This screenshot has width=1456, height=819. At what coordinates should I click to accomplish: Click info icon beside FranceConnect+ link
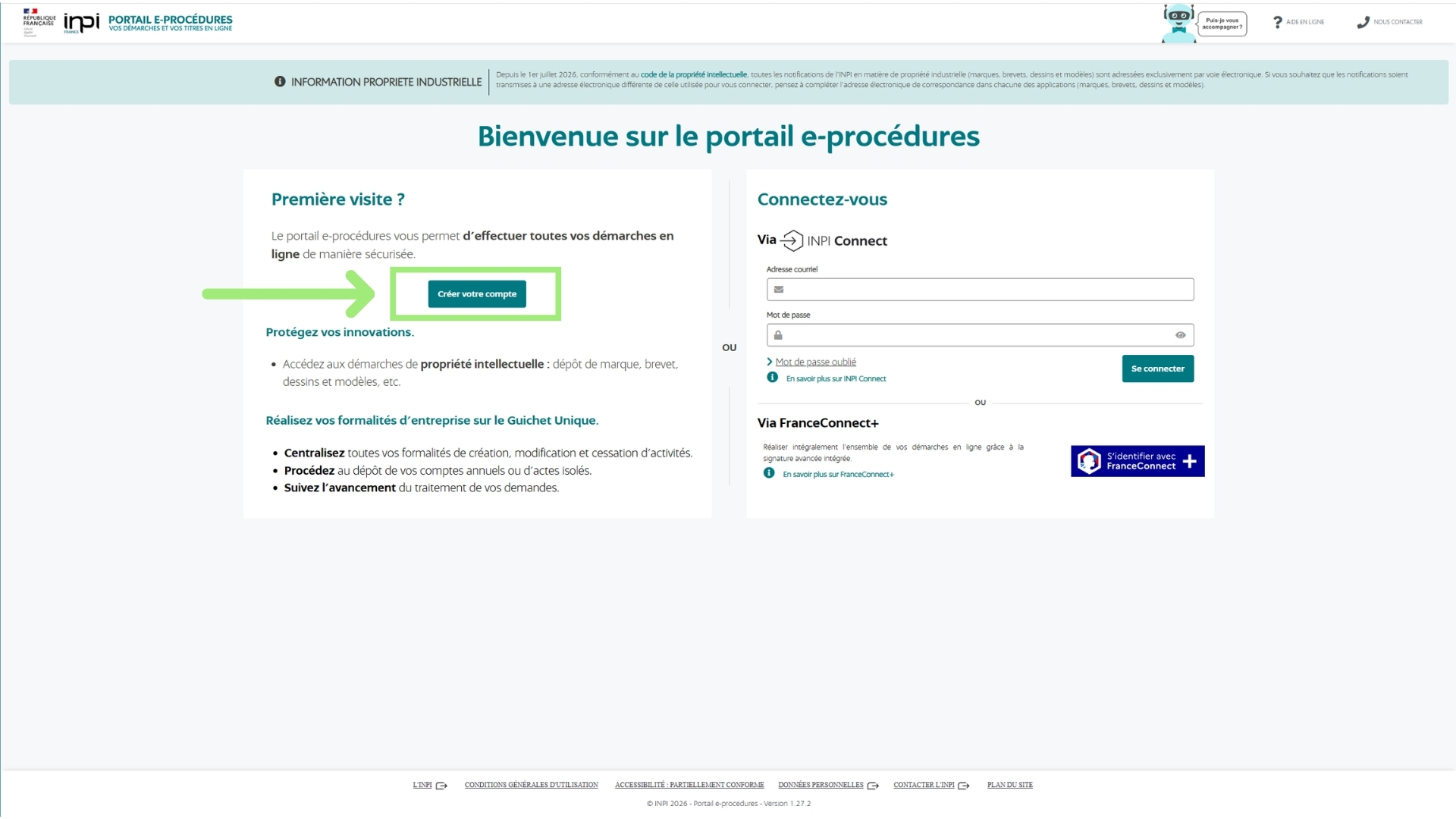pyautogui.click(x=769, y=472)
